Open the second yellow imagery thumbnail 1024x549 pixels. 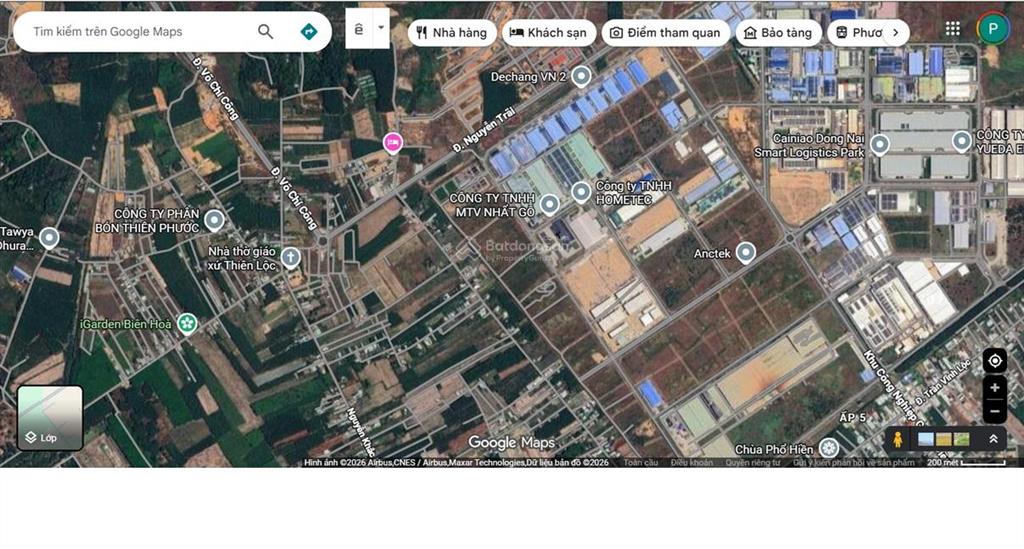click(944, 439)
